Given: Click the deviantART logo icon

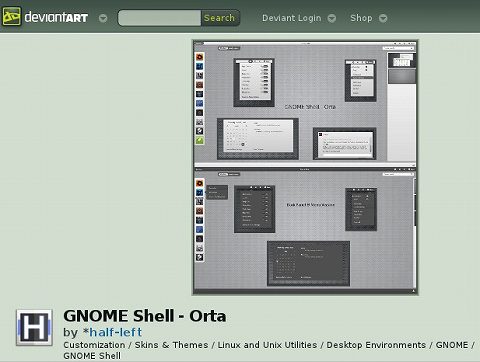Looking at the screenshot, I should click(x=11, y=16).
